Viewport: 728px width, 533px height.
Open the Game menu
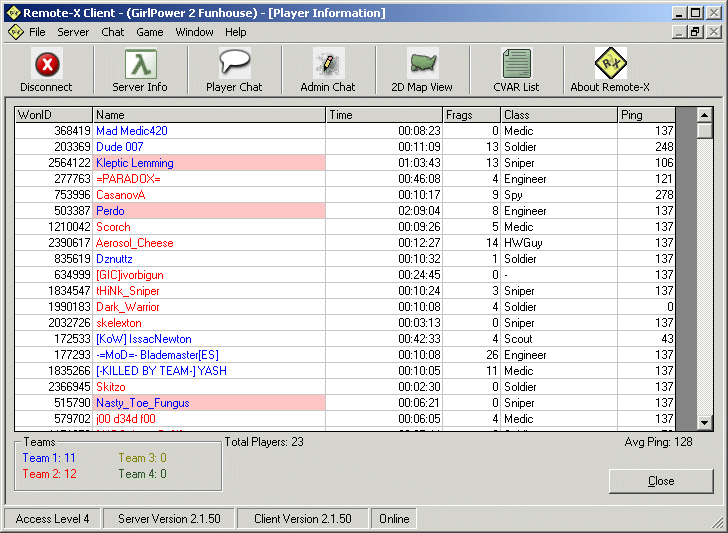tap(150, 32)
